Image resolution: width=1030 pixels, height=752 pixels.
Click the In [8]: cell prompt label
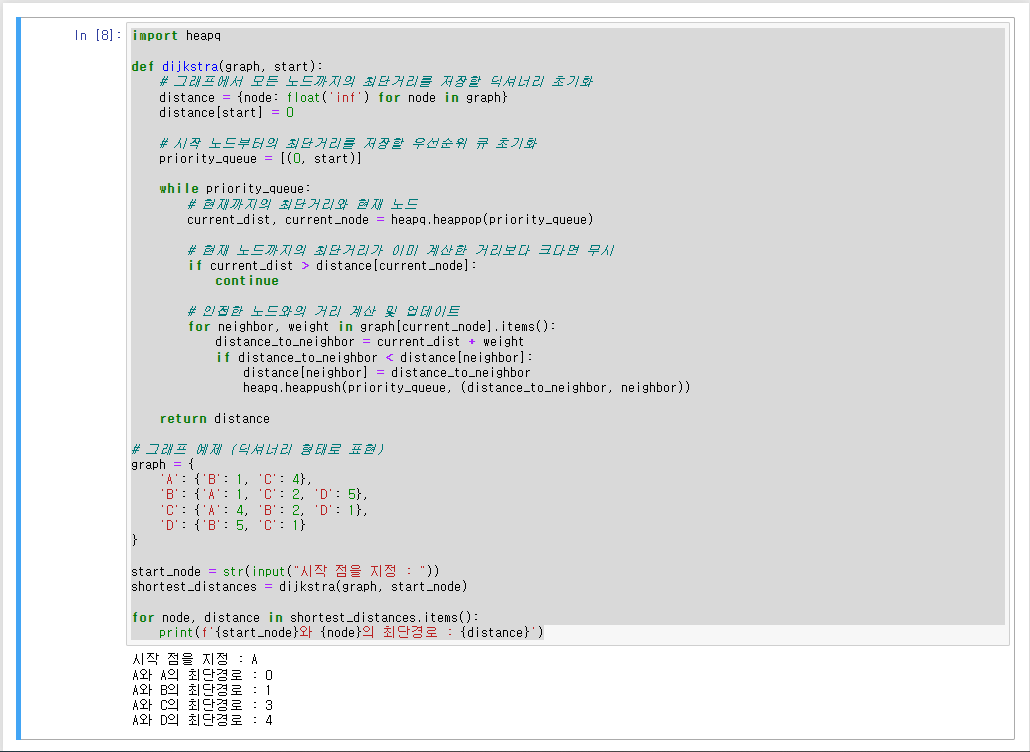point(97,35)
